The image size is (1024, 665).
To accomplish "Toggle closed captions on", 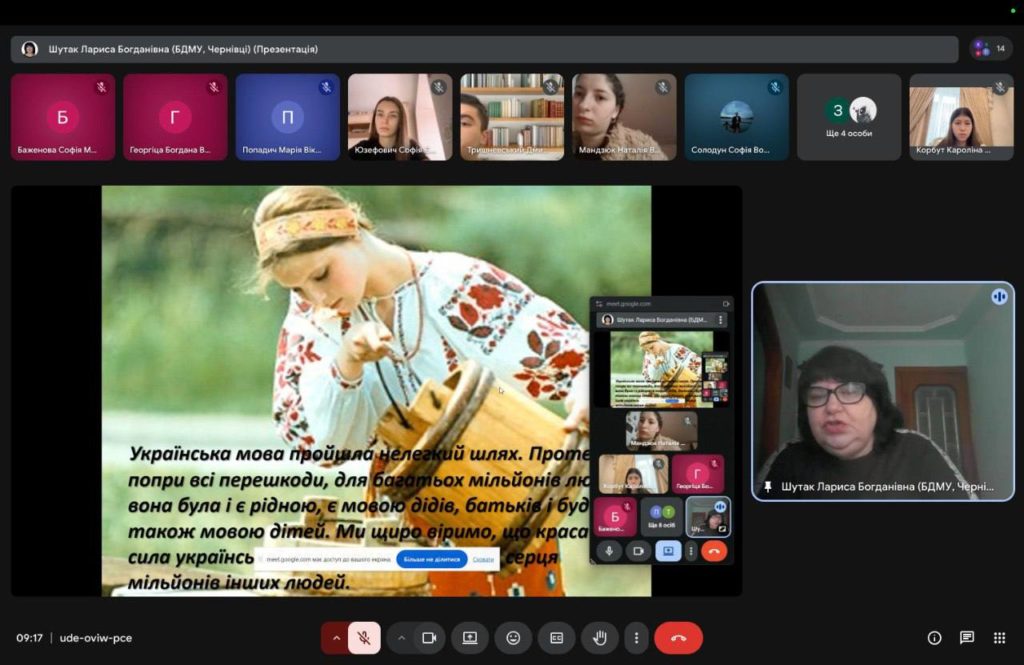I will pos(556,638).
